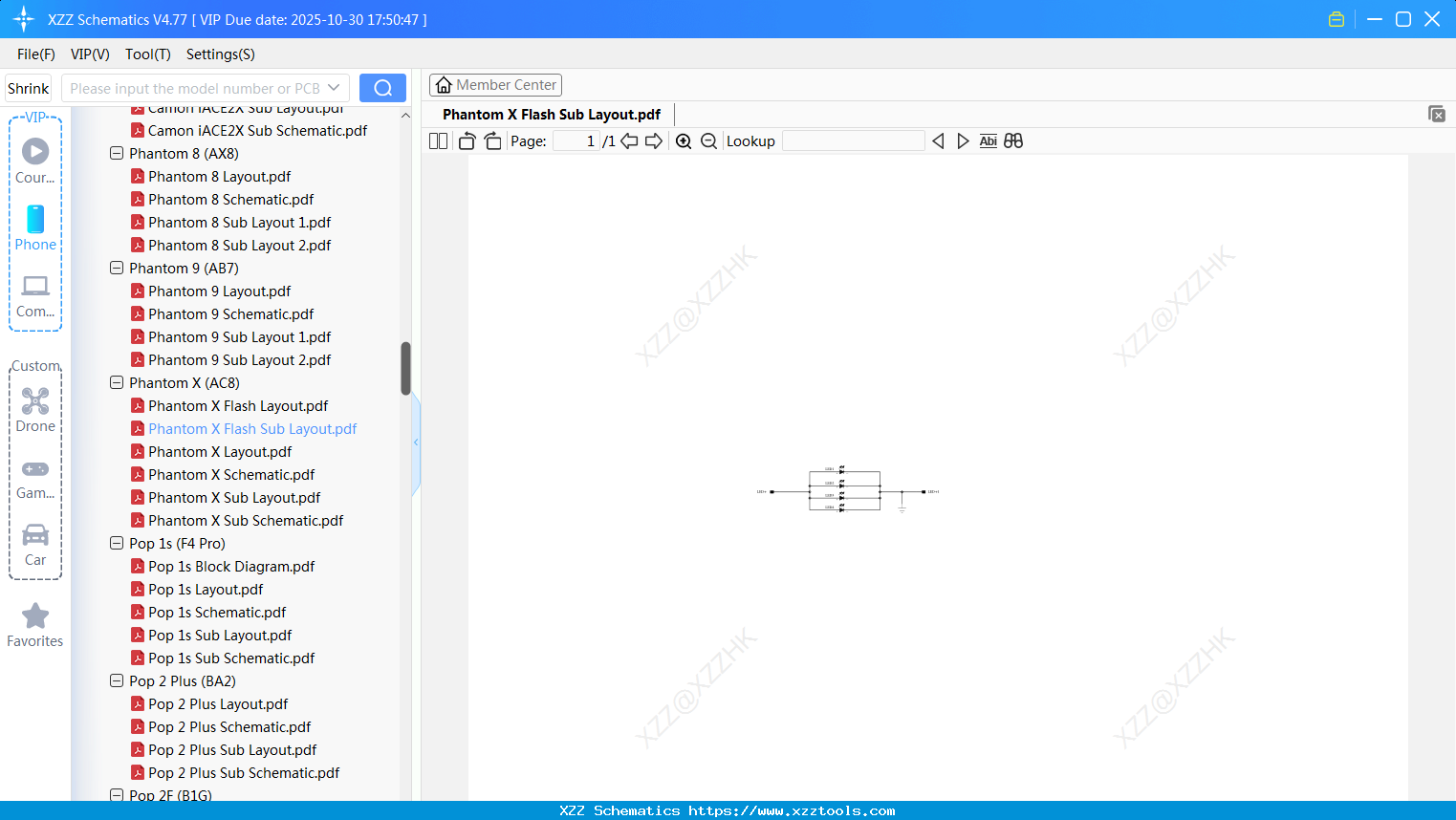Visit the xzztools.com link at bottom
This screenshot has height=820, width=1456.
tap(728, 809)
